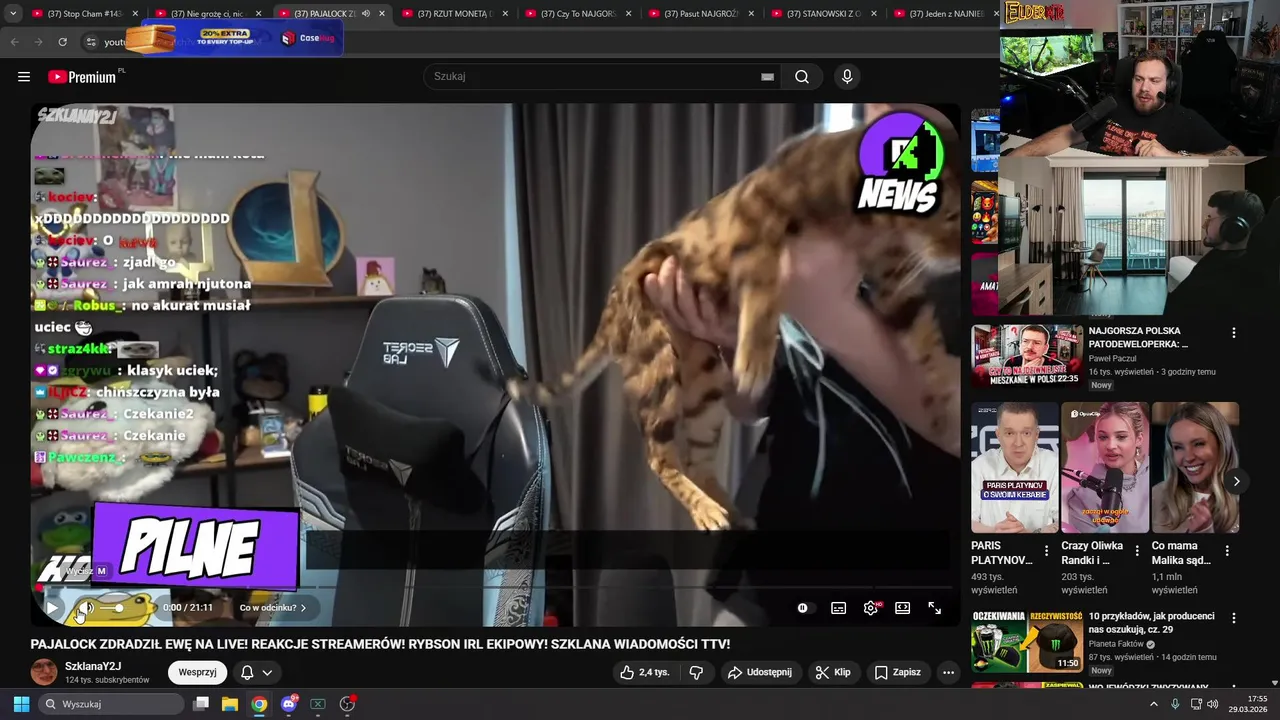This screenshot has height=720, width=1280.
Task: Switch to the 'STANOWSKI Z O' tab
Action: click(825, 14)
